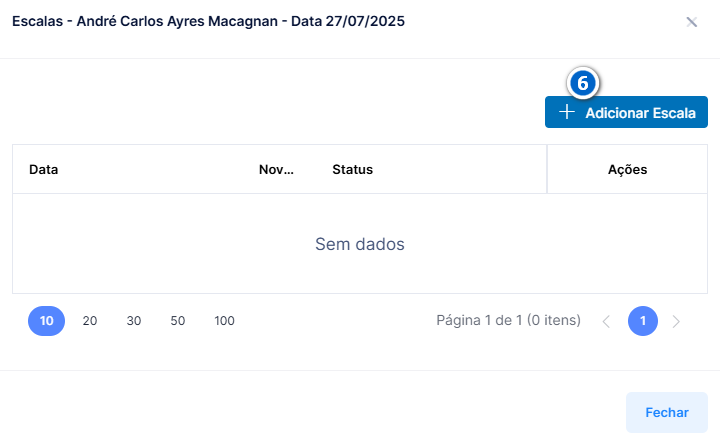The height and width of the screenshot is (440, 720).
Task: Click the Página 1 de 1 page info
Action: pos(508,320)
